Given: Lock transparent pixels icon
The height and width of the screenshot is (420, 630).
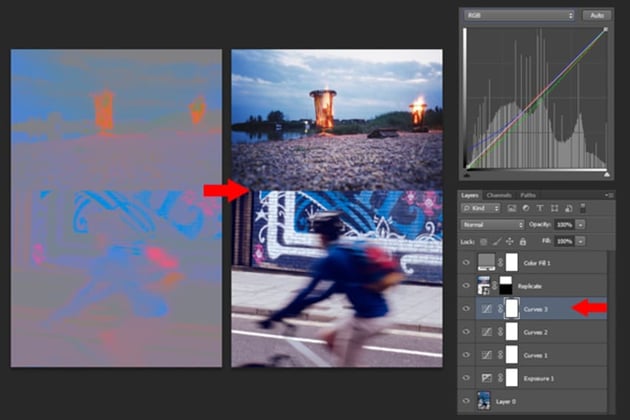Looking at the screenshot, I should [484, 242].
